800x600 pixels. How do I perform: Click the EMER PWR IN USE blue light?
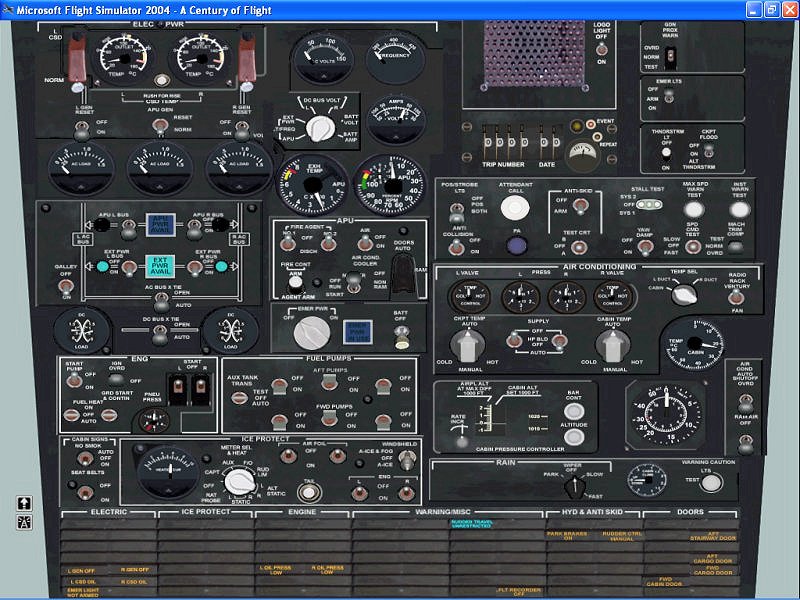pyautogui.click(x=358, y=332)
